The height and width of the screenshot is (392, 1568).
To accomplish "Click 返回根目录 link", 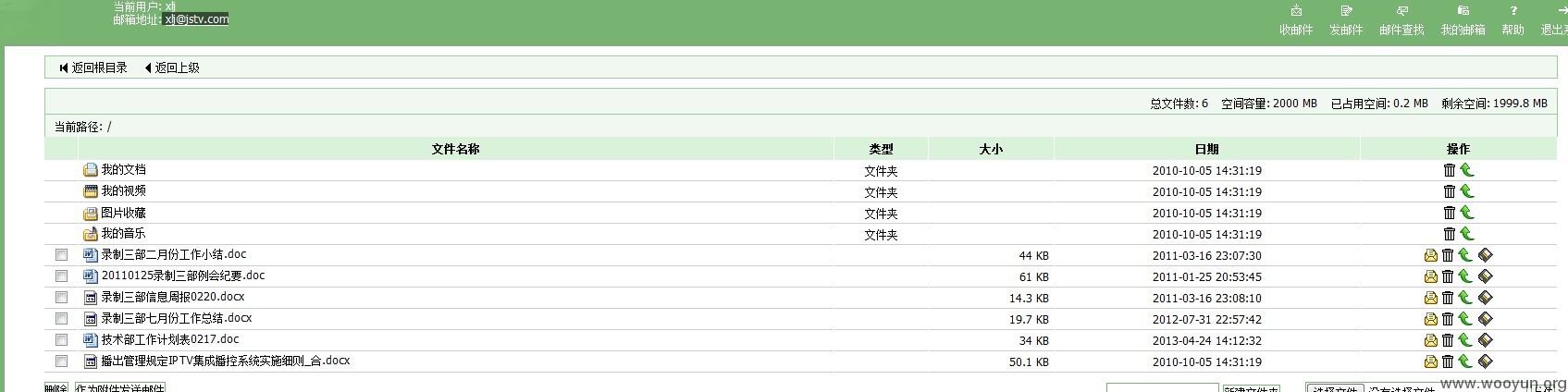I will tap(93, 67).
